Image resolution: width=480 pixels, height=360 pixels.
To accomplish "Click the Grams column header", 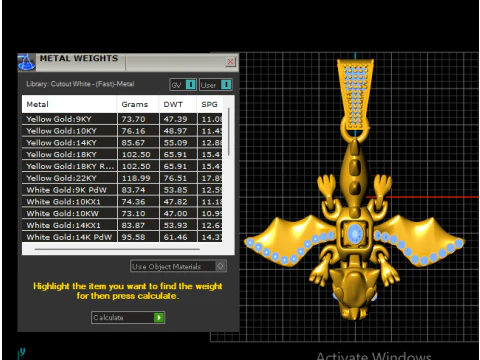I will (x=138, y=104).
